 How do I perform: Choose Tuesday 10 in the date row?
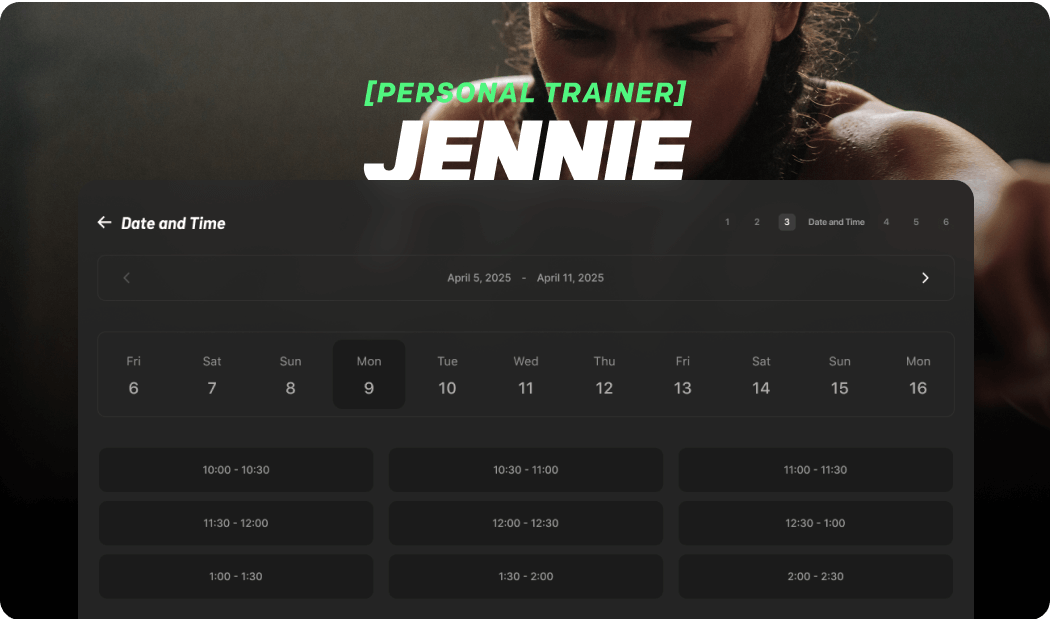(x=447, y=375)
